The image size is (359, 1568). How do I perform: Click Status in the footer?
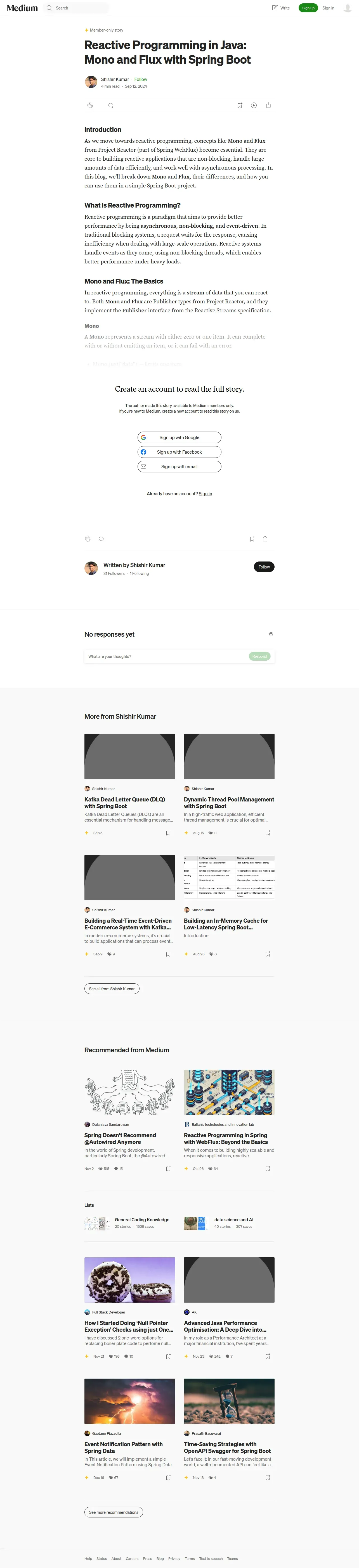[x=102, y=1558]
